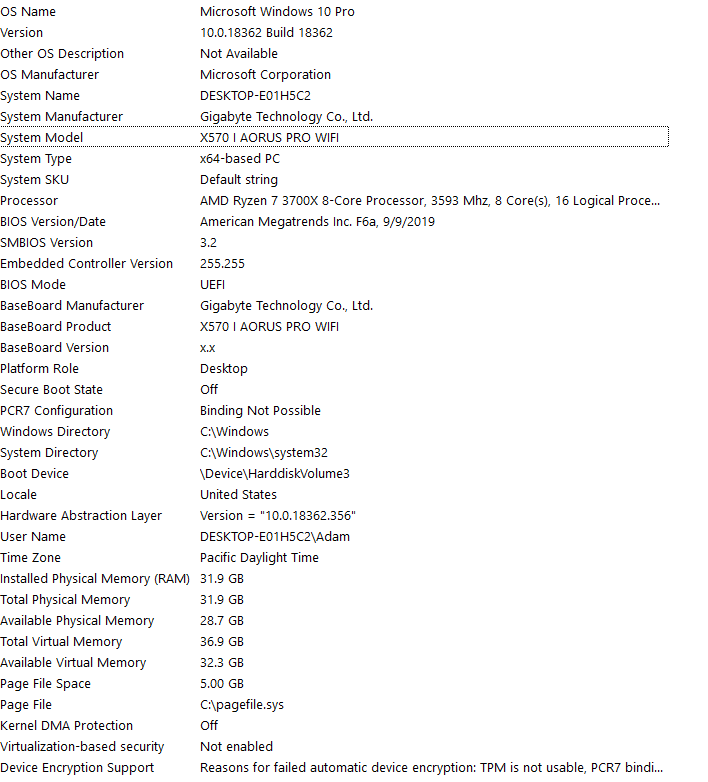Click the 'C:\Windows\system32' value

[x=264, y=452]
